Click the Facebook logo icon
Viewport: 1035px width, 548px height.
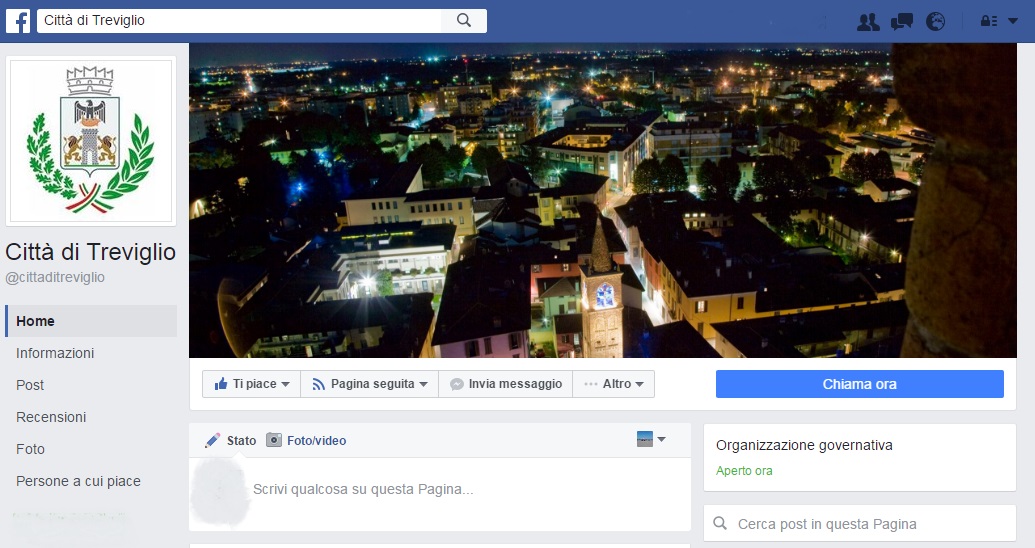click(18, 20)
